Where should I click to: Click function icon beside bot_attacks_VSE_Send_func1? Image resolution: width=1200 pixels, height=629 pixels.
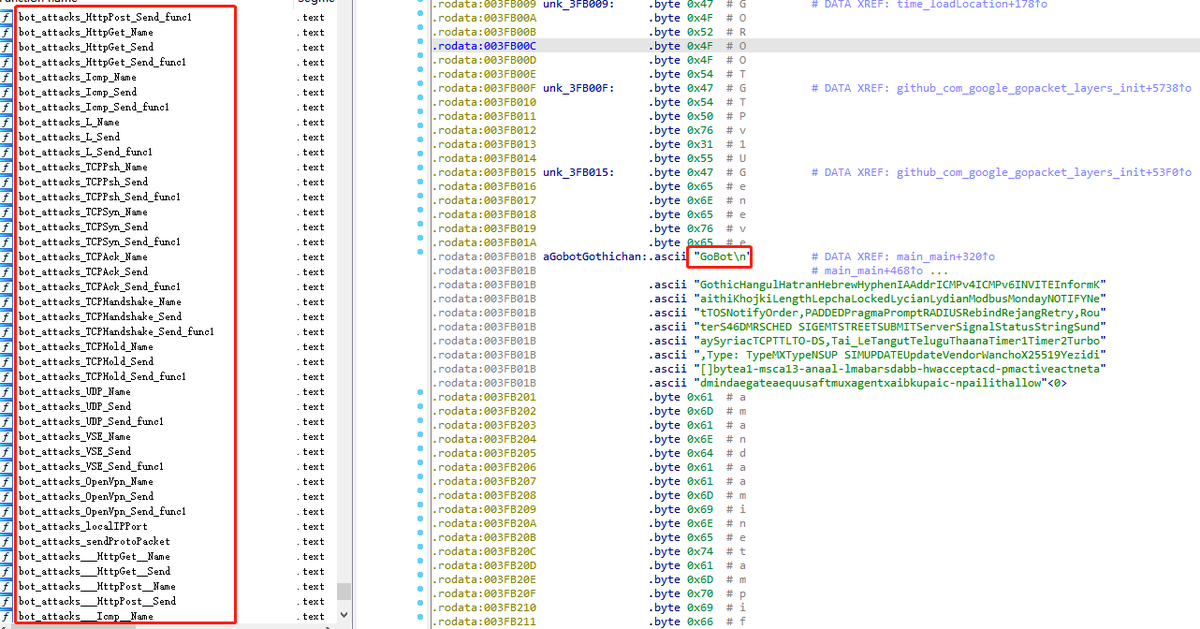click(7, 467)
